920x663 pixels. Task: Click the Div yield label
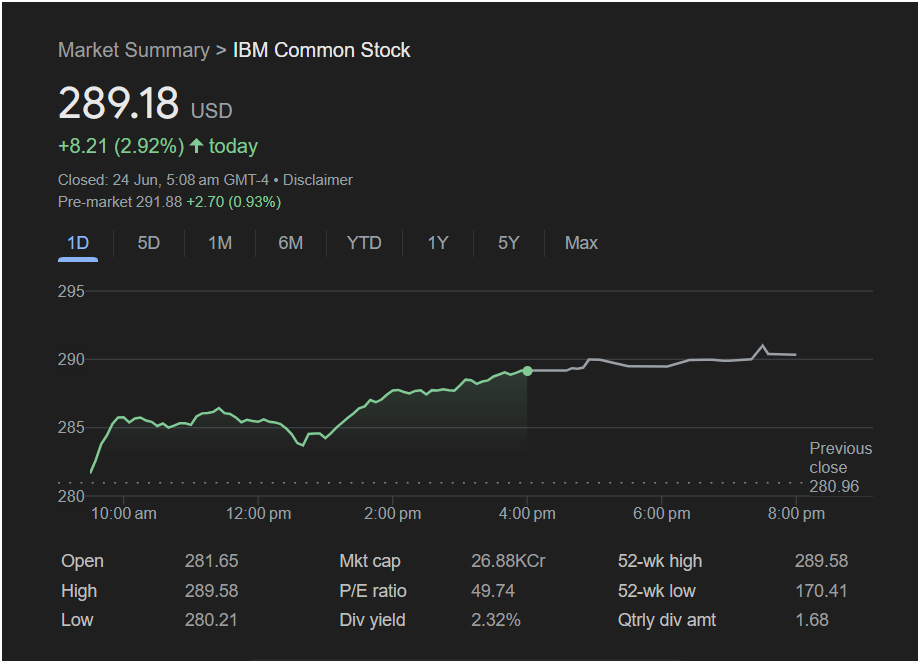[x=372, y=620]
